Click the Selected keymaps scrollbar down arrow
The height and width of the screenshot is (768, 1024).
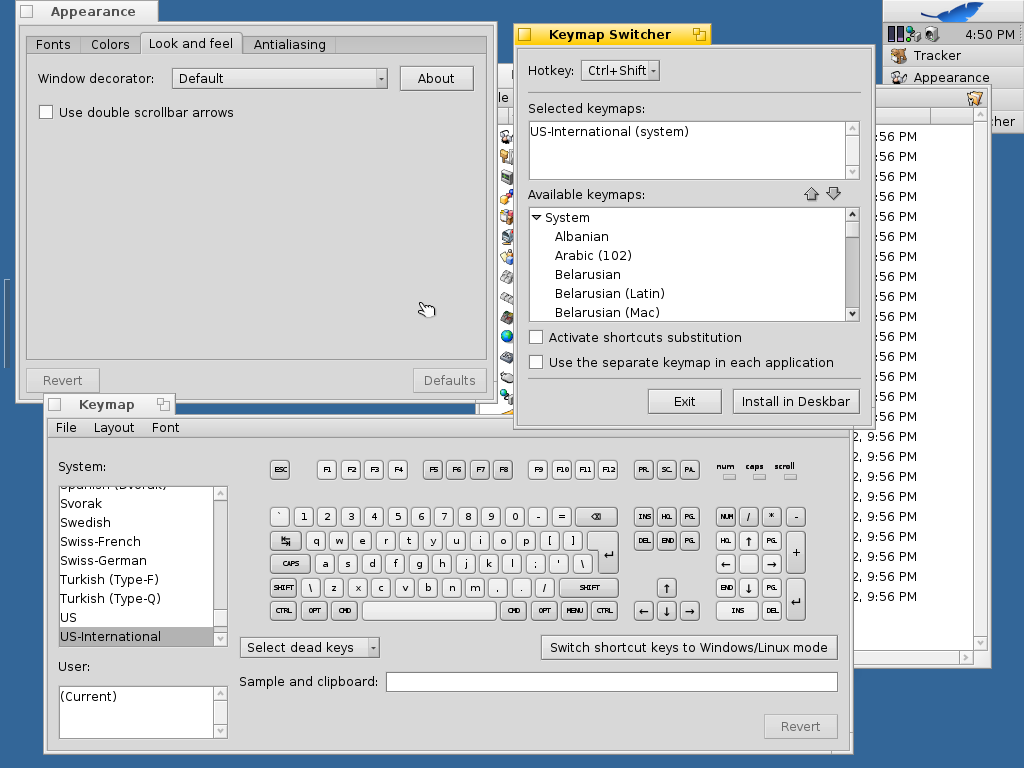pyautogui.click(x=852, y=172)
